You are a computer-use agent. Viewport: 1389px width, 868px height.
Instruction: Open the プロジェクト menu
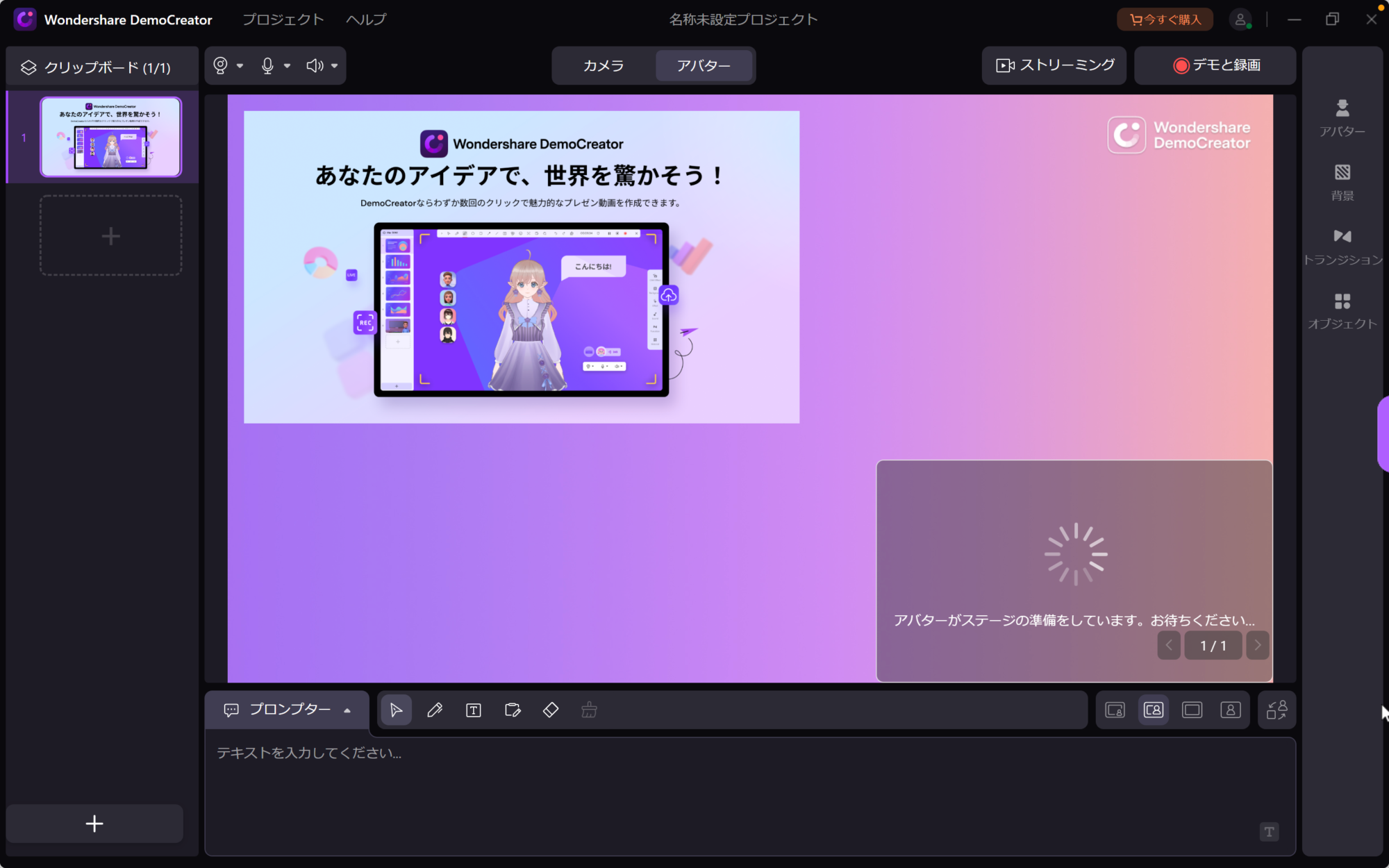click(283, 19)
